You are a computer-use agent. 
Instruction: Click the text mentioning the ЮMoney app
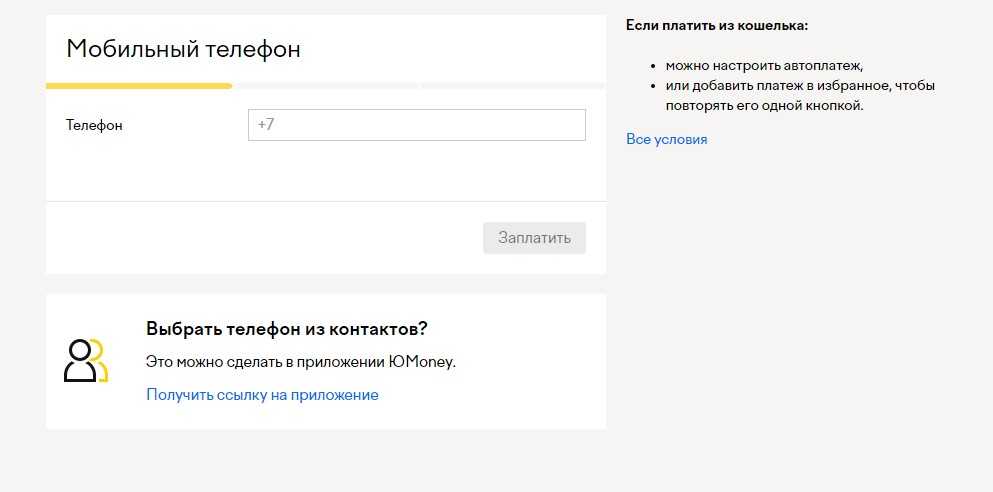[x=301, y=362]
